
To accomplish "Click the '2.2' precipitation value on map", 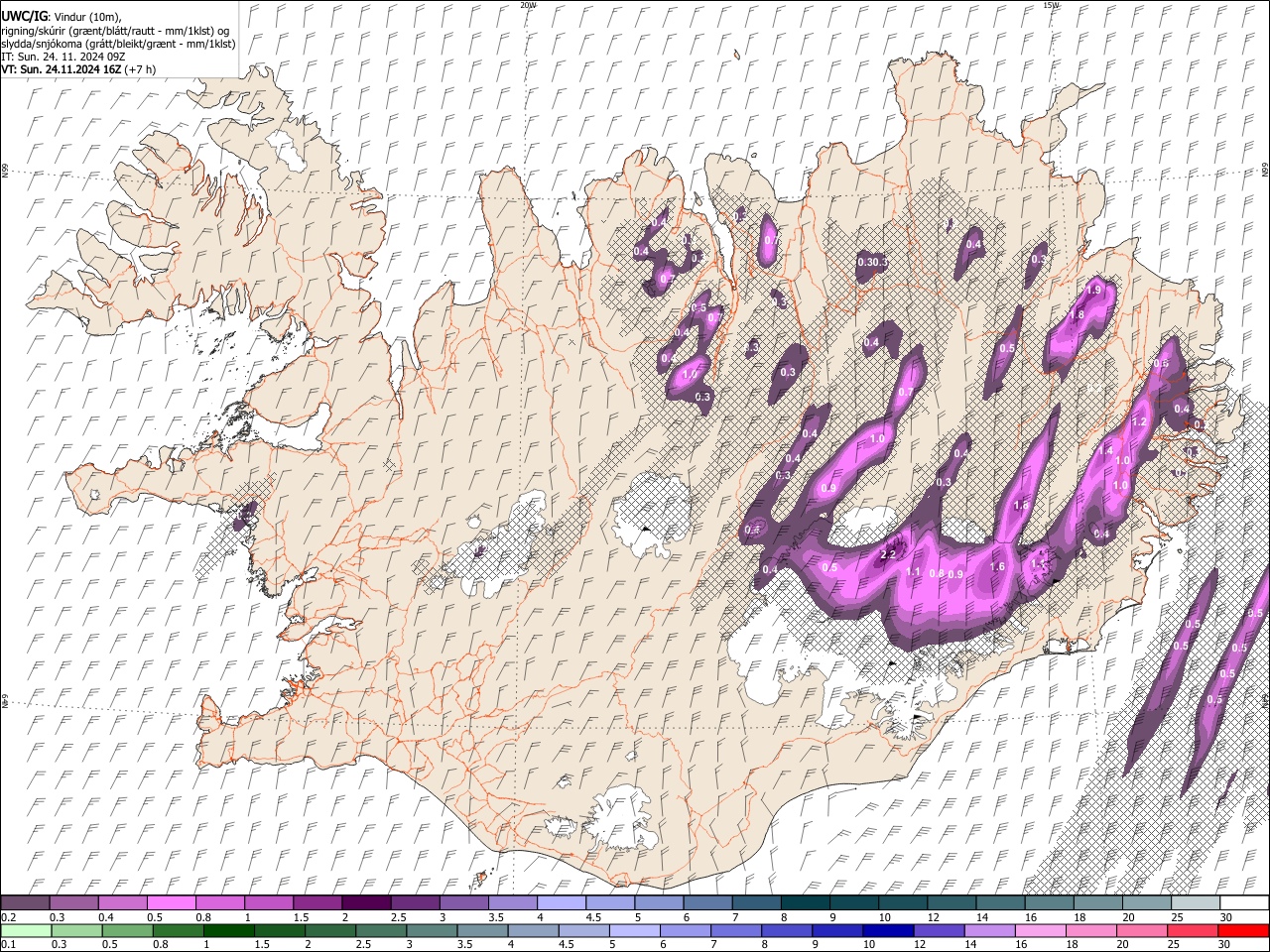I will click(888, 554).
